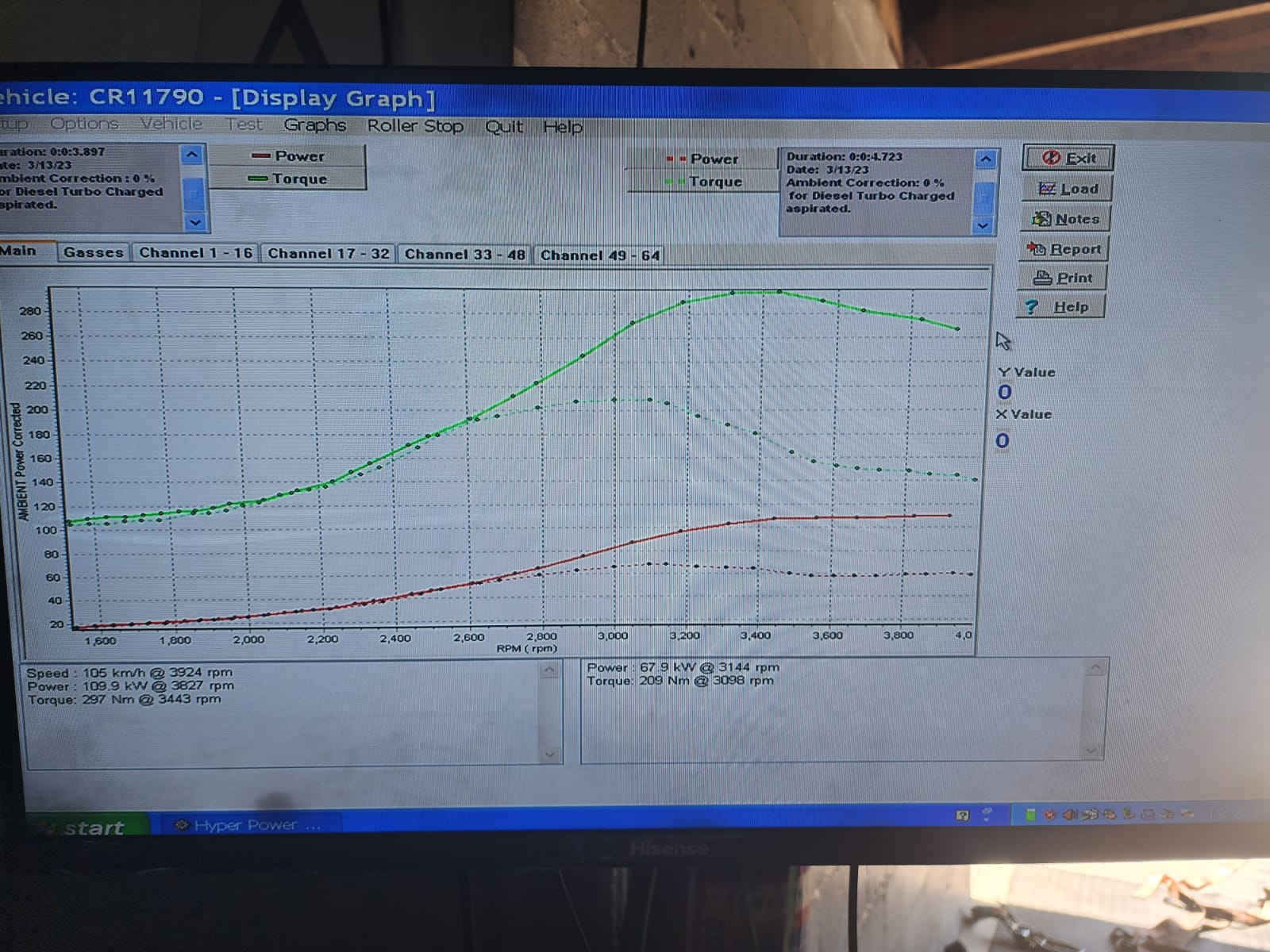The width and height of the screenshot is (1270, 952).
Task: Open the Options menu
Action: click(x=84, y=124)
